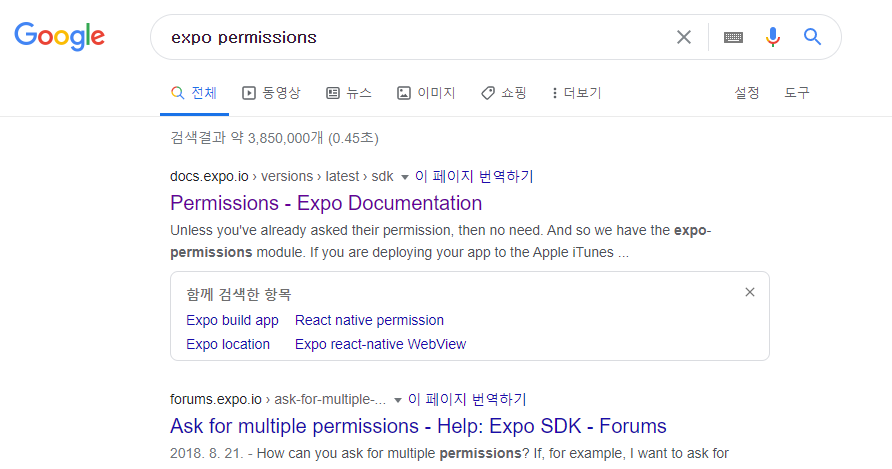Screen dimensions: 892x469
Task: Click 이 페이지 번역하기 for forums.expo.io result
Action: point(467,400)
